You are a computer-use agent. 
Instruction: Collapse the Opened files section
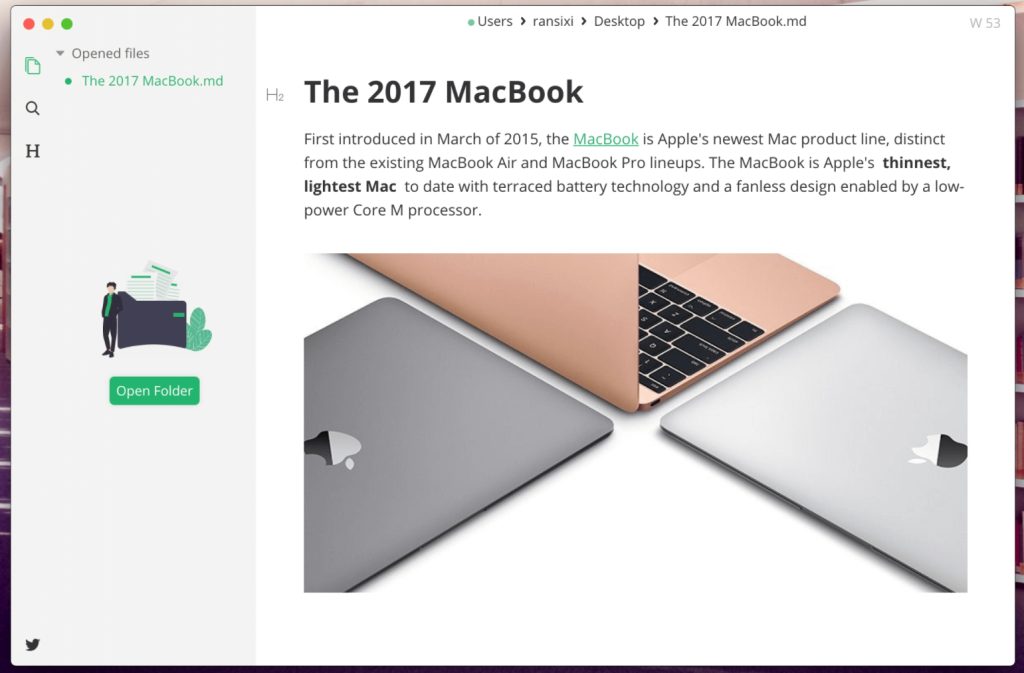tap(60, 53)
